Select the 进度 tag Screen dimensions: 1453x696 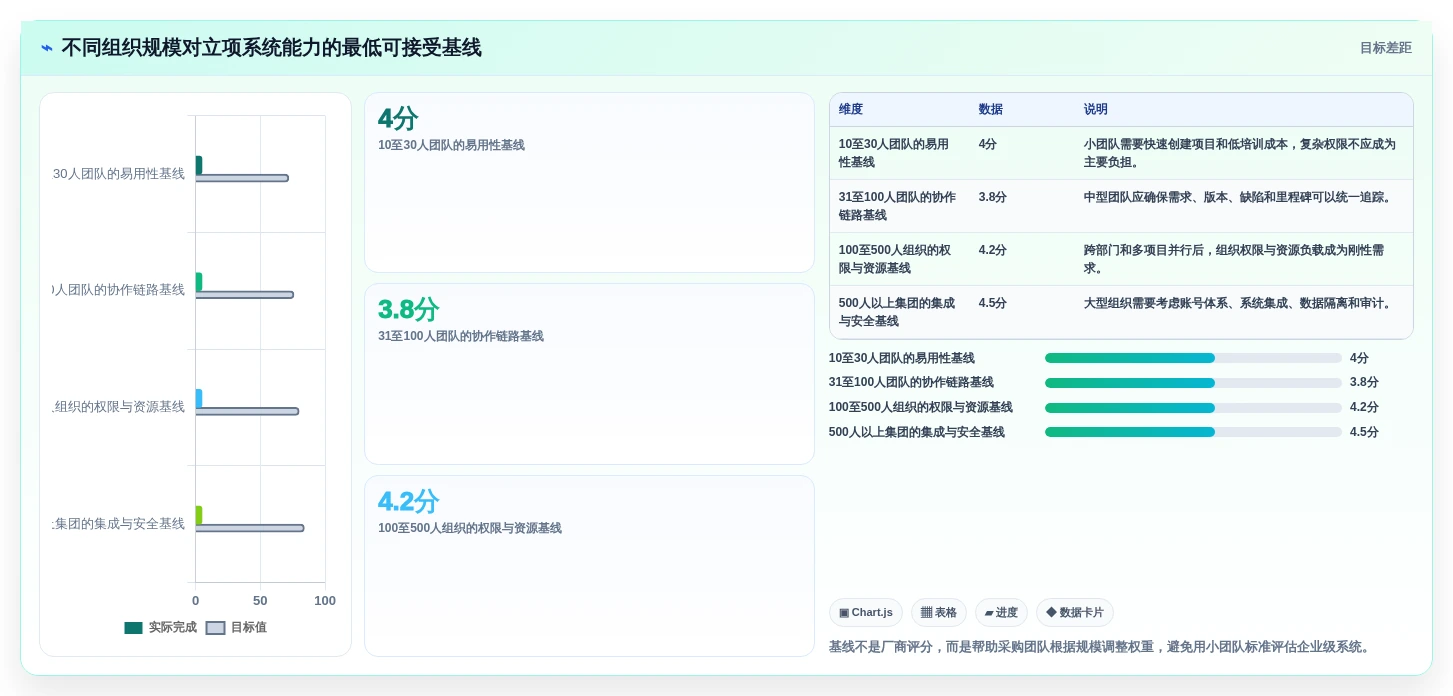[x=1001, y=613]
